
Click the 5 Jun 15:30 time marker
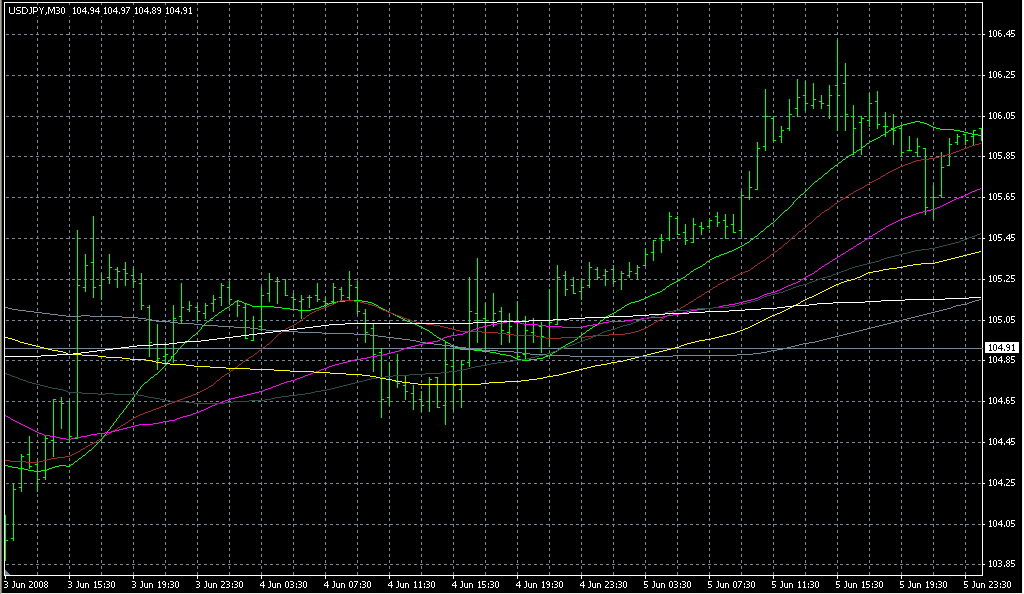861,583
